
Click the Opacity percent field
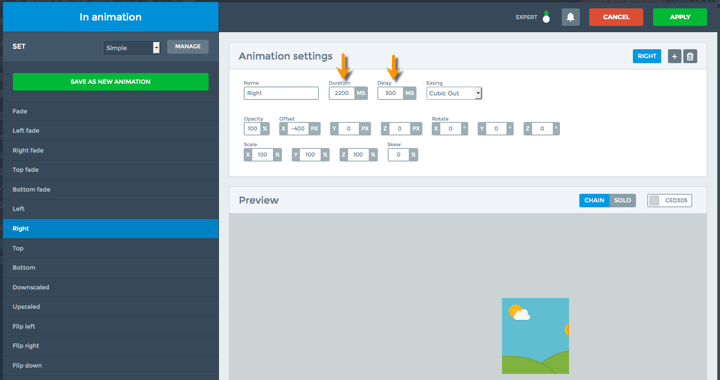coord(253,129)
